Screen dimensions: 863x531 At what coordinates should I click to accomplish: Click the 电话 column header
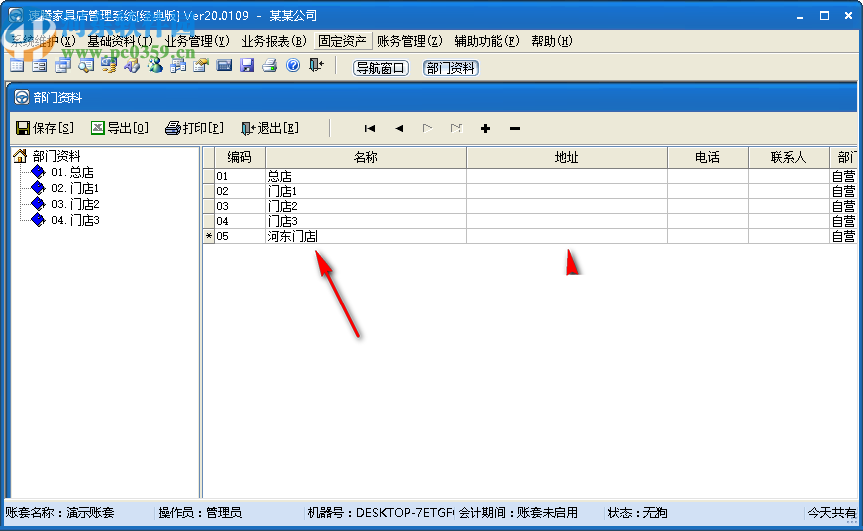707,157
